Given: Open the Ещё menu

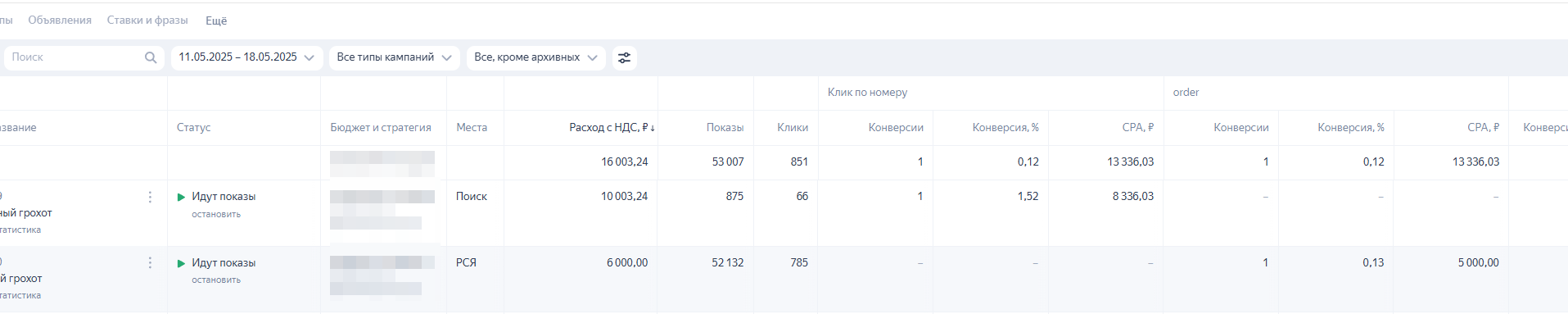Looking at the screenshot, I should 216,20.
